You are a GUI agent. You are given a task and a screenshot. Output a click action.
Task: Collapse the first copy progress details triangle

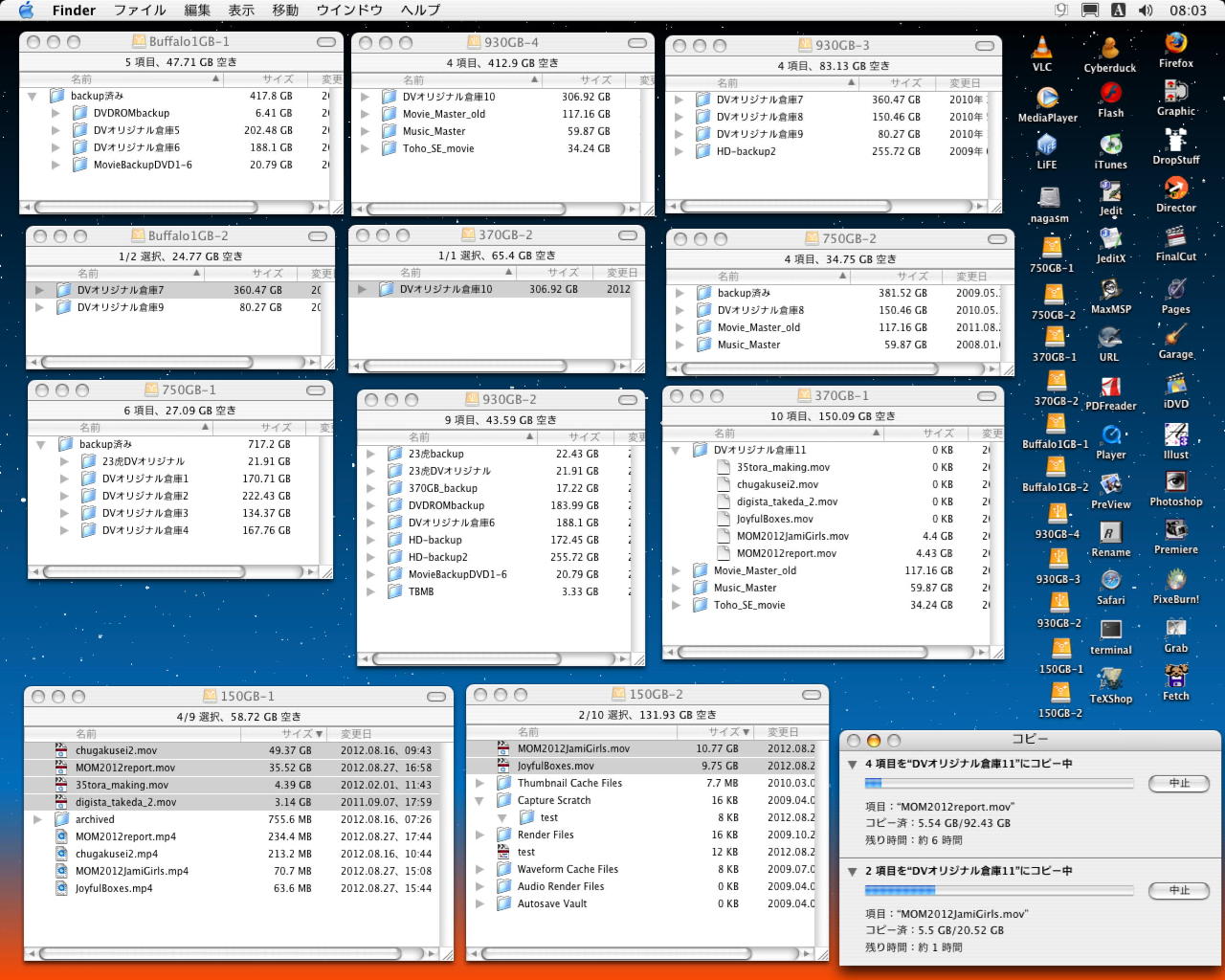853,765
